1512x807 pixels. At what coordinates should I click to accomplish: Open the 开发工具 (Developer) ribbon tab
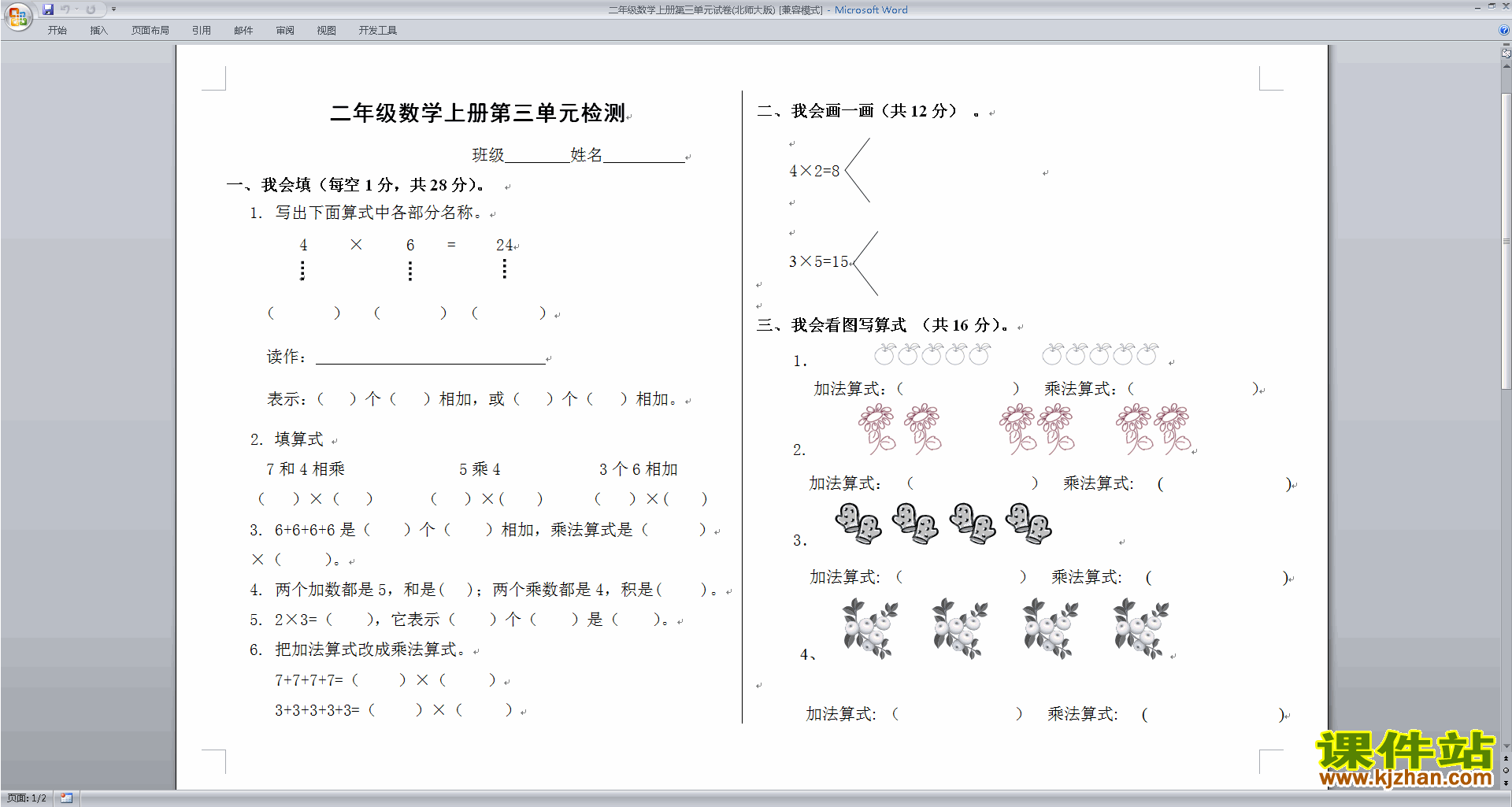point(378,31)
